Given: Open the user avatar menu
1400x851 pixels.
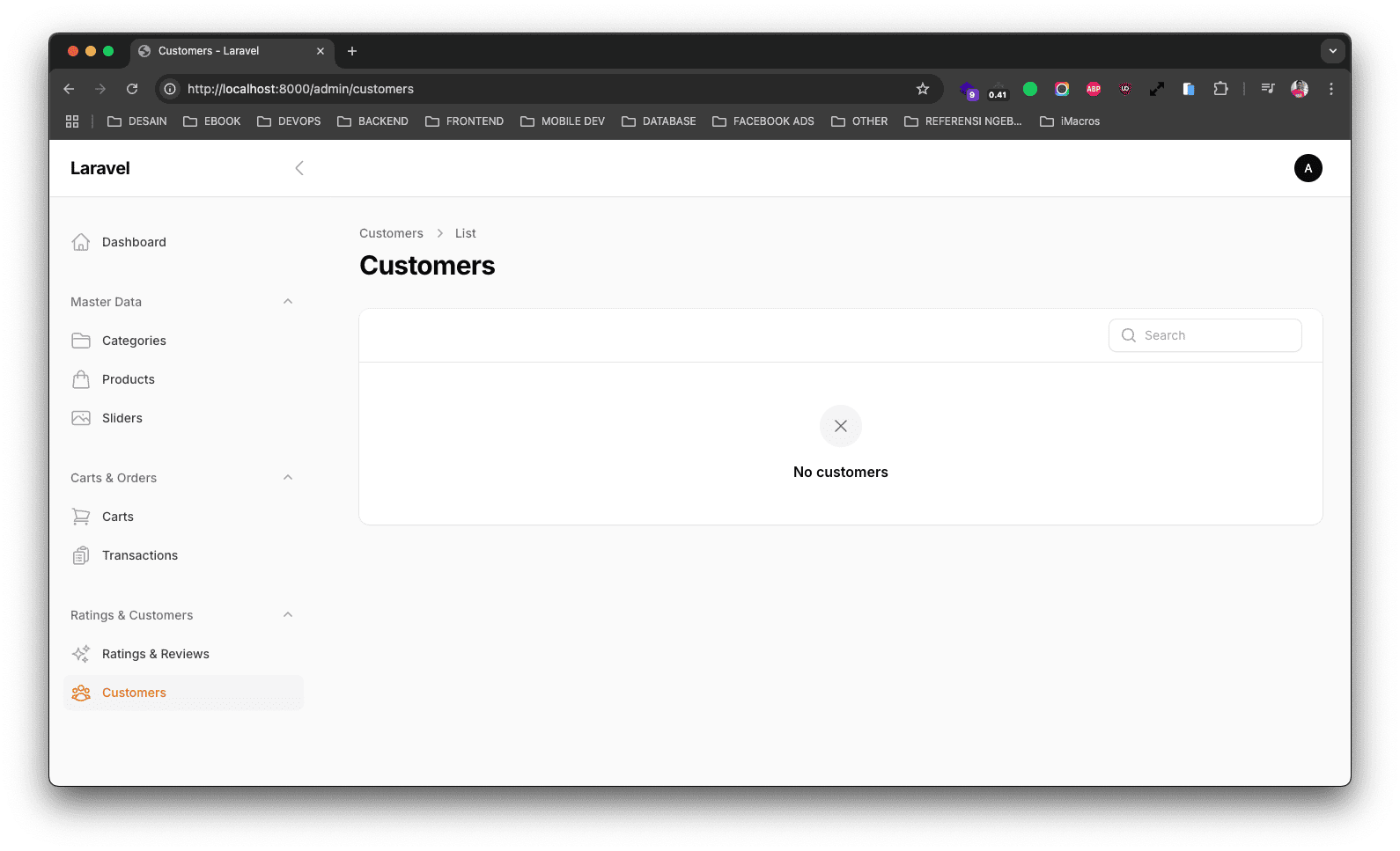Looking at the screenshot, I should click(x=1308, y=168).
